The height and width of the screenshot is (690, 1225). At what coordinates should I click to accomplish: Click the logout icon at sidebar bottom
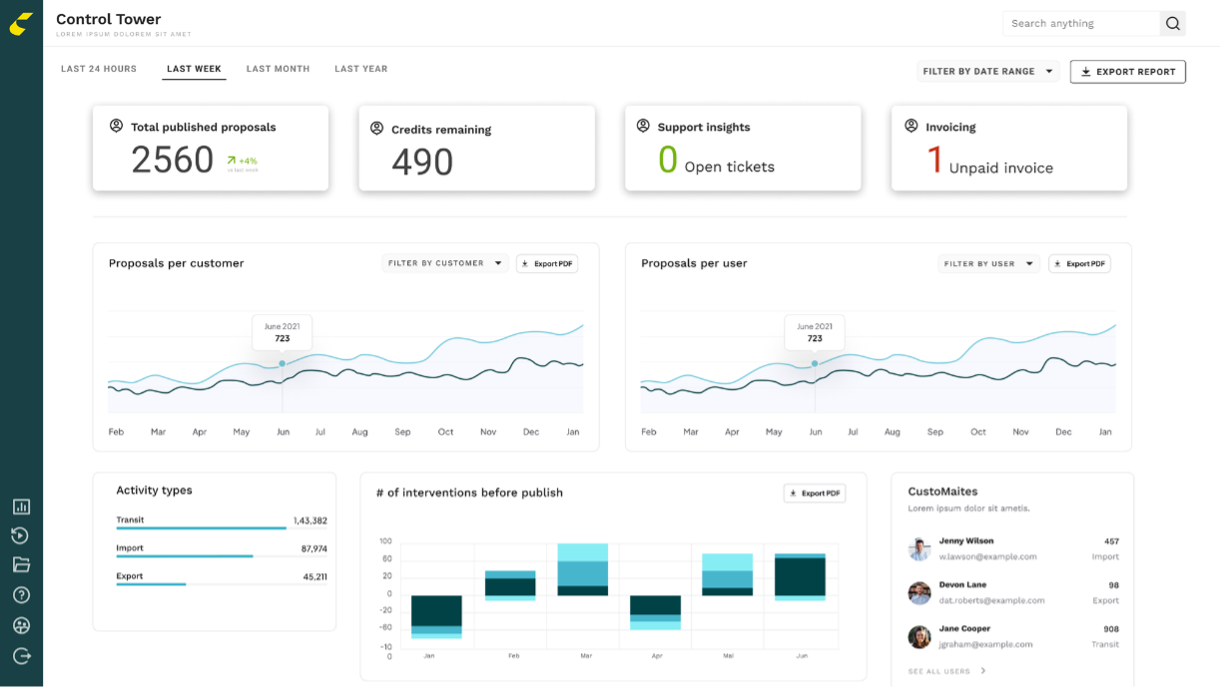click(x=21, y=656)
